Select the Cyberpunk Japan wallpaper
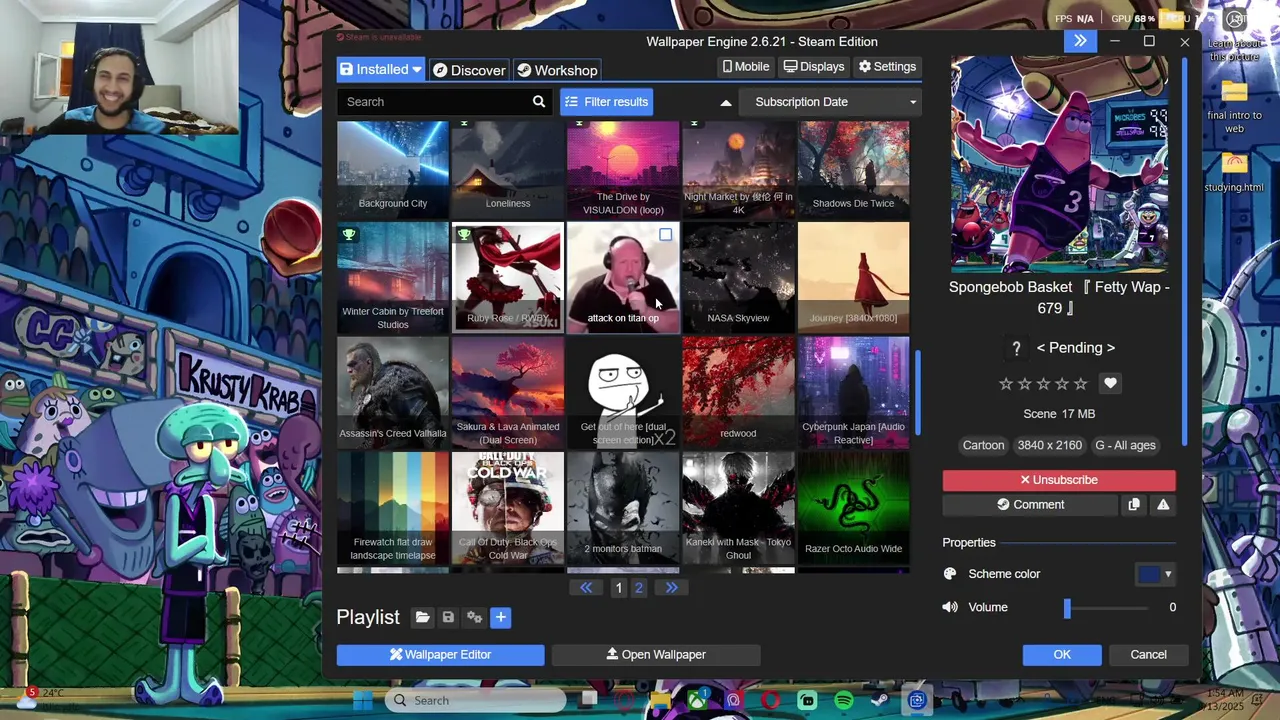 coord(853,392)
